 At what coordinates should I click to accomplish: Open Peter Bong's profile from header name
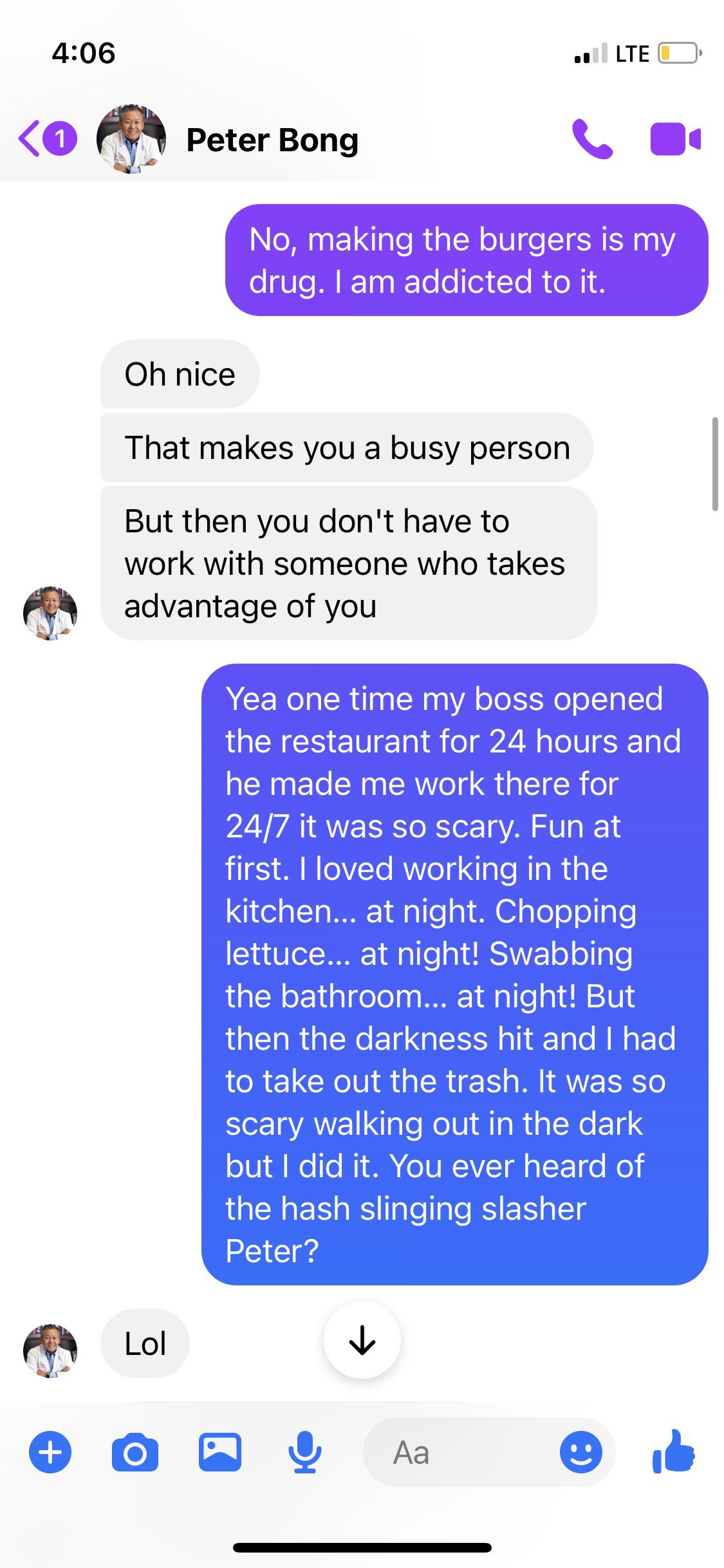click(x=272, y=140)
